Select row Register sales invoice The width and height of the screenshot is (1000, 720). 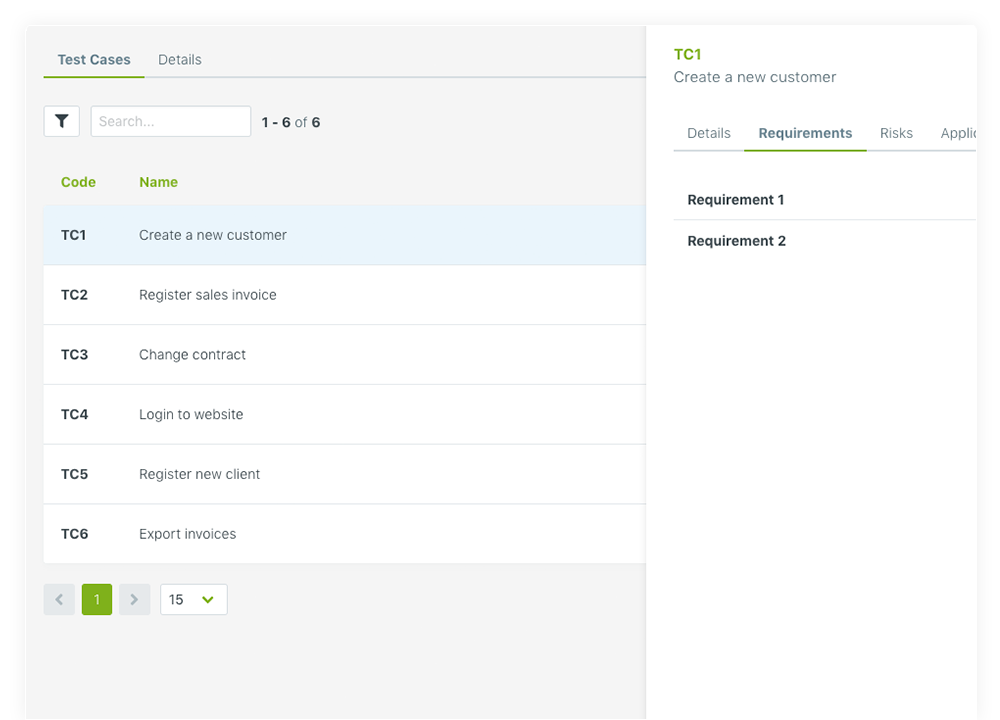coord(344,295)
